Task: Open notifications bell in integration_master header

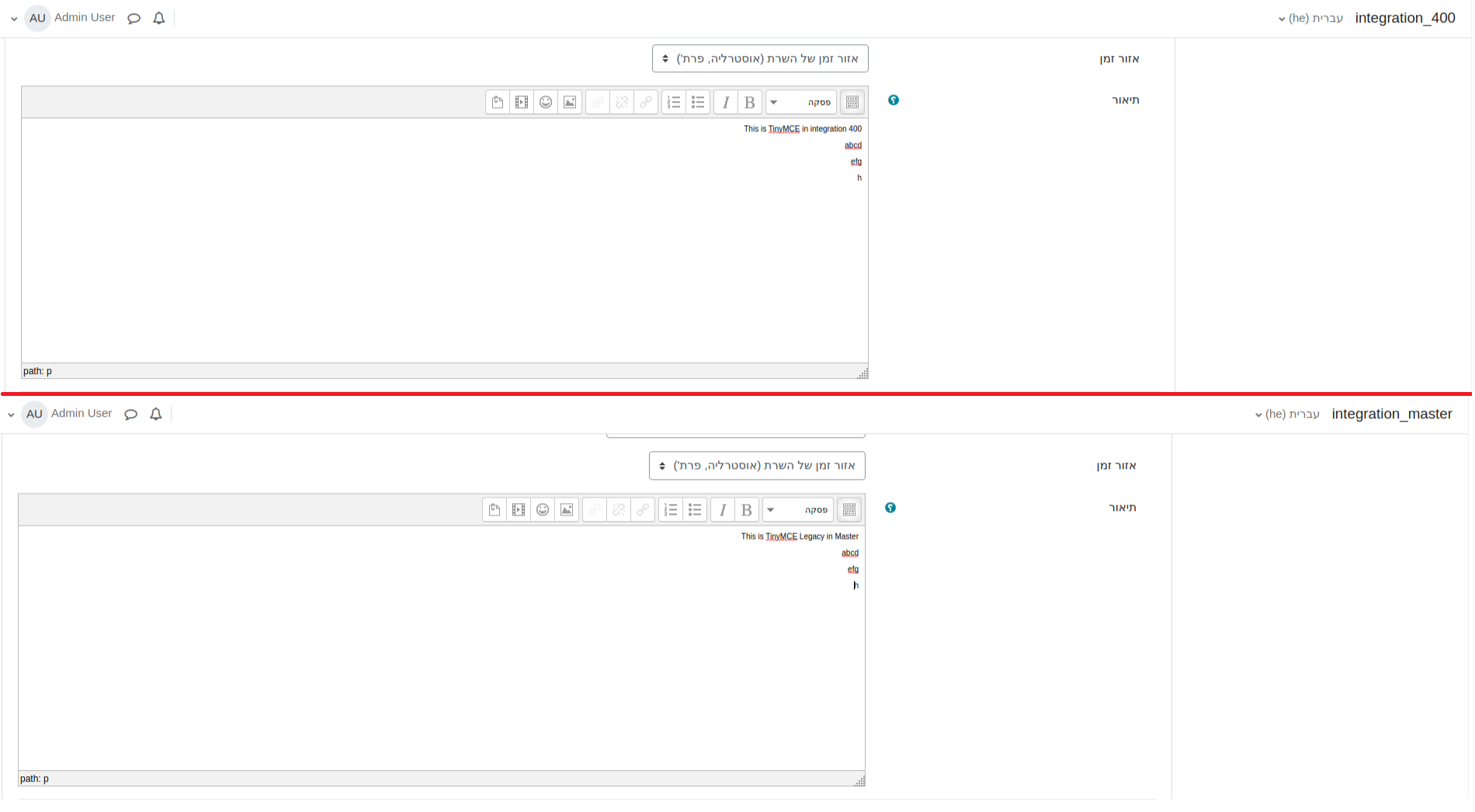Action: click(x=156, y=414)
